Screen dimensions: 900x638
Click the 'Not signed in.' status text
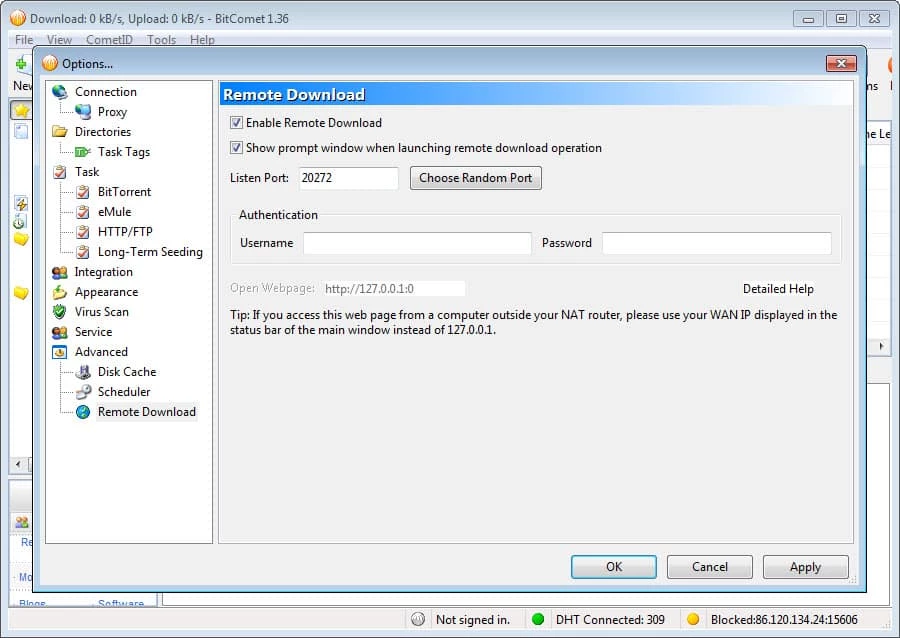click(473, 620)
